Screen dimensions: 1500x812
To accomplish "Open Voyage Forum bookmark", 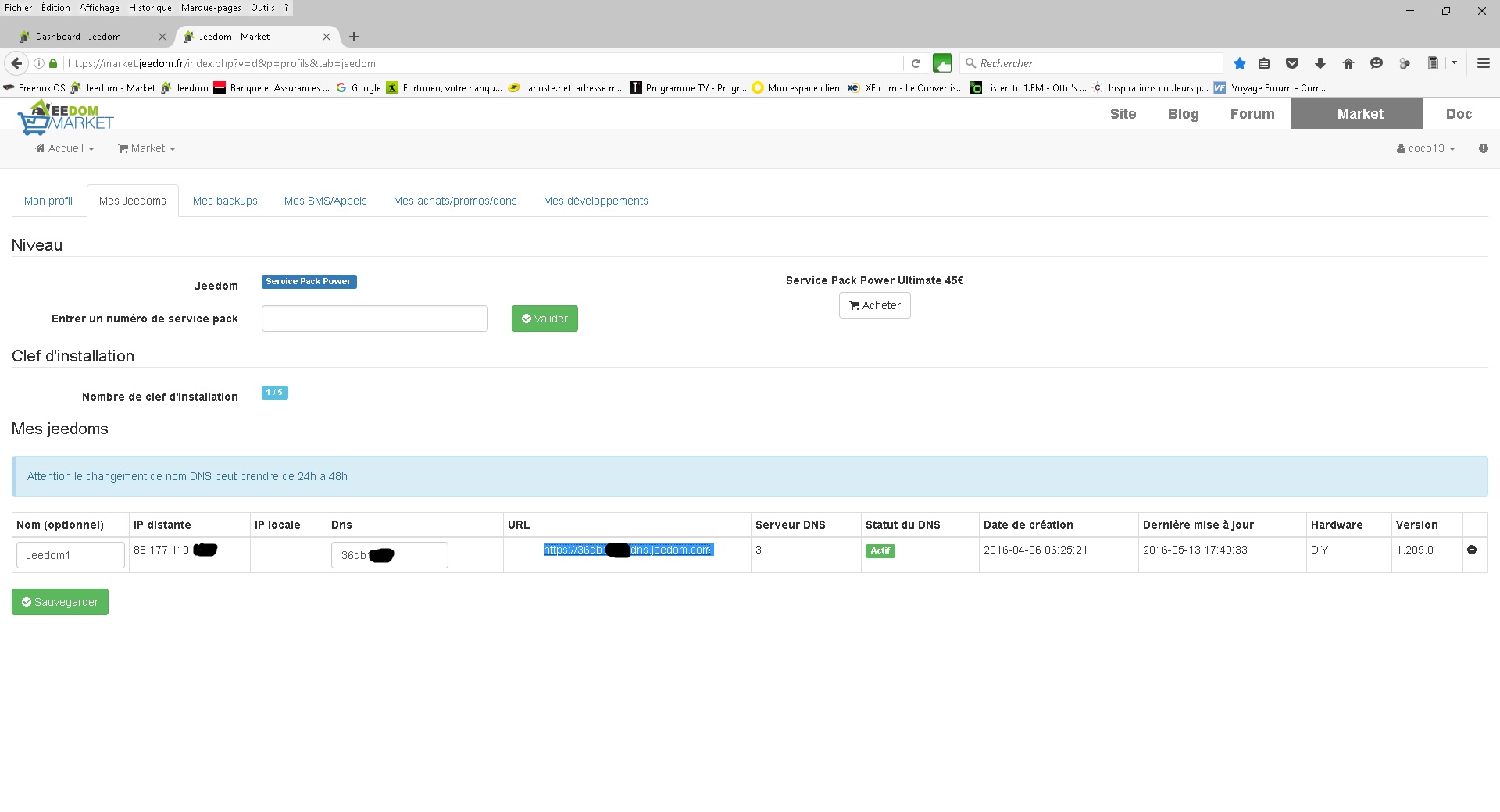I will pos(1271,88).
